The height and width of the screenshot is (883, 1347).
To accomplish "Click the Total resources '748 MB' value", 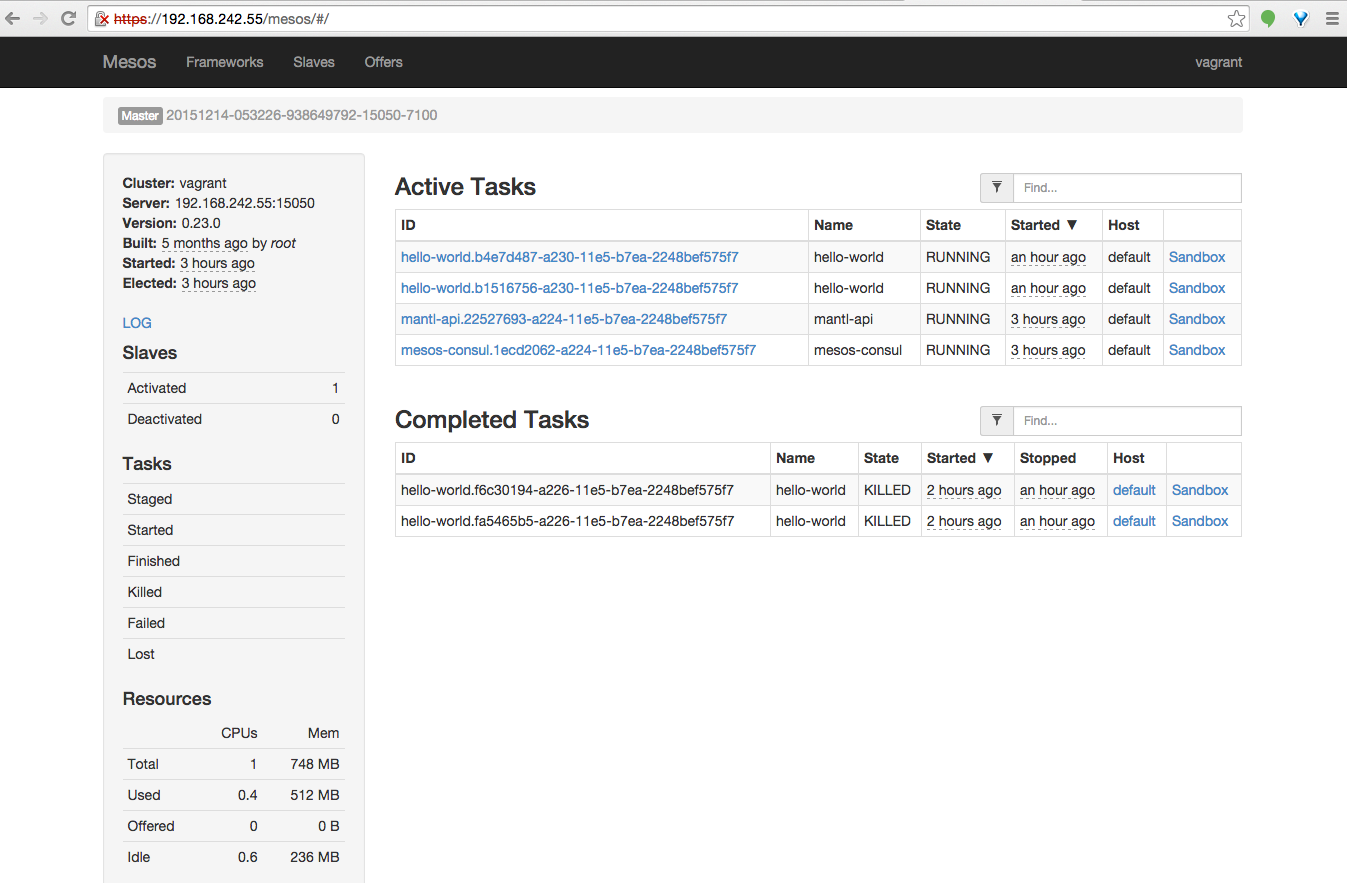I will [x=314, y=764].
